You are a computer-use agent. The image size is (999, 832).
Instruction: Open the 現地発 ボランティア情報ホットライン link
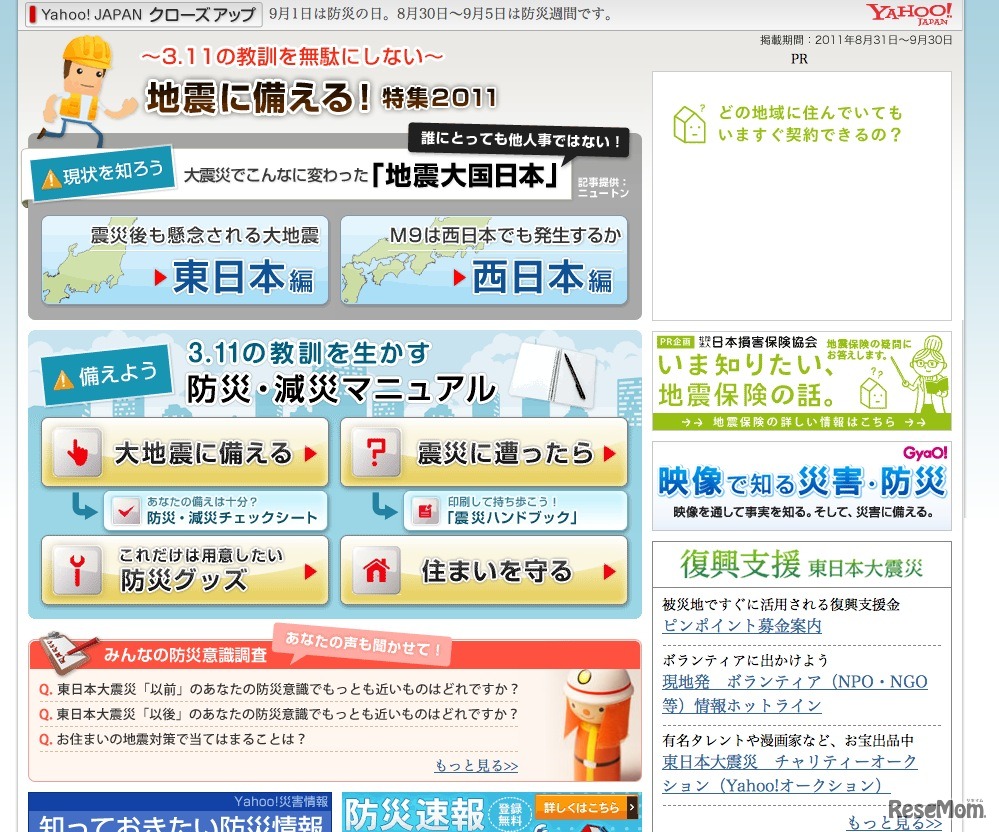point(794,693)
